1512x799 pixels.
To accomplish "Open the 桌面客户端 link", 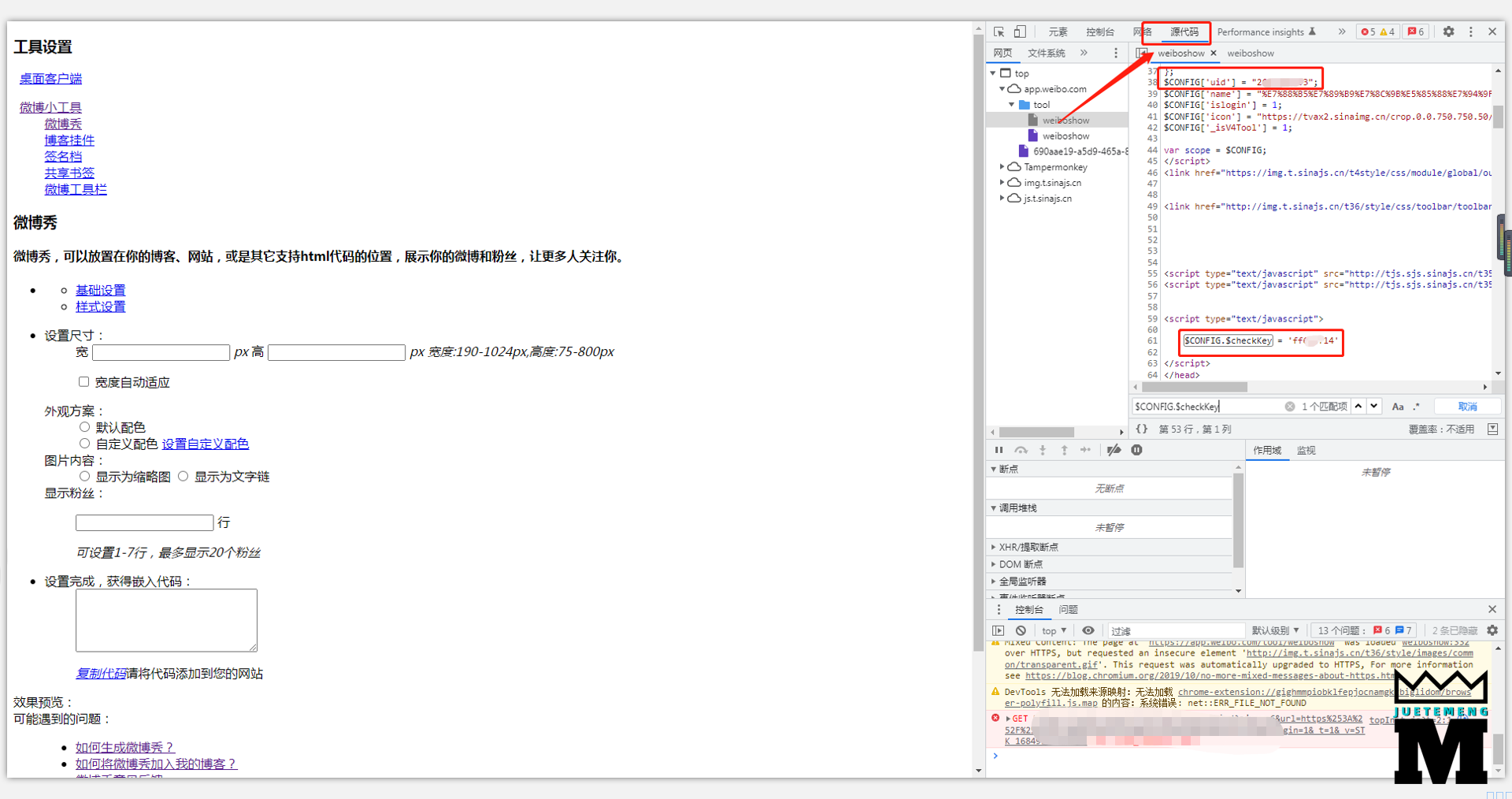I will pyautogui.click(x=50, y=78).
